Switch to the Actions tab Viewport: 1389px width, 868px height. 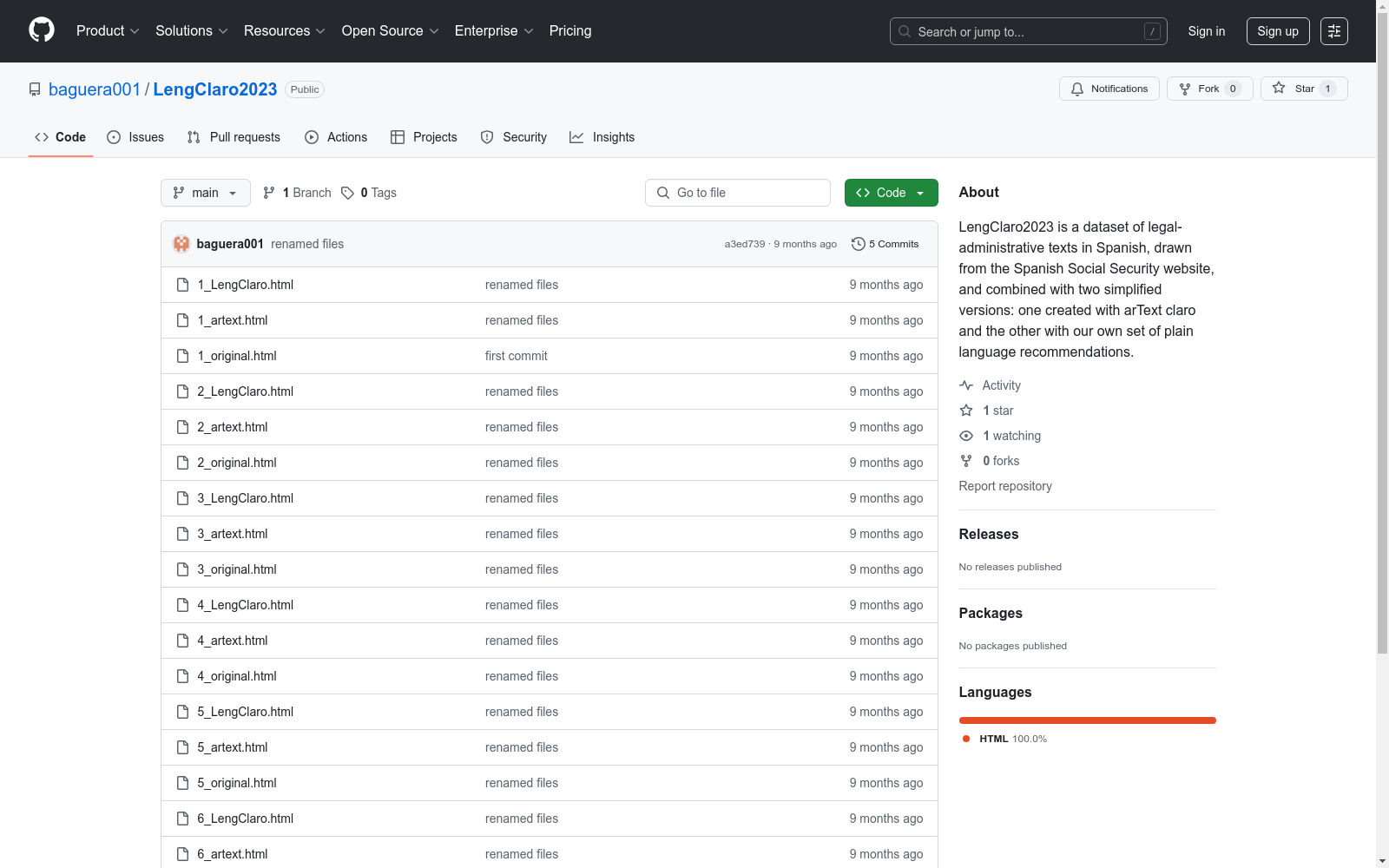pyautogui.click(x=336, y=137)
